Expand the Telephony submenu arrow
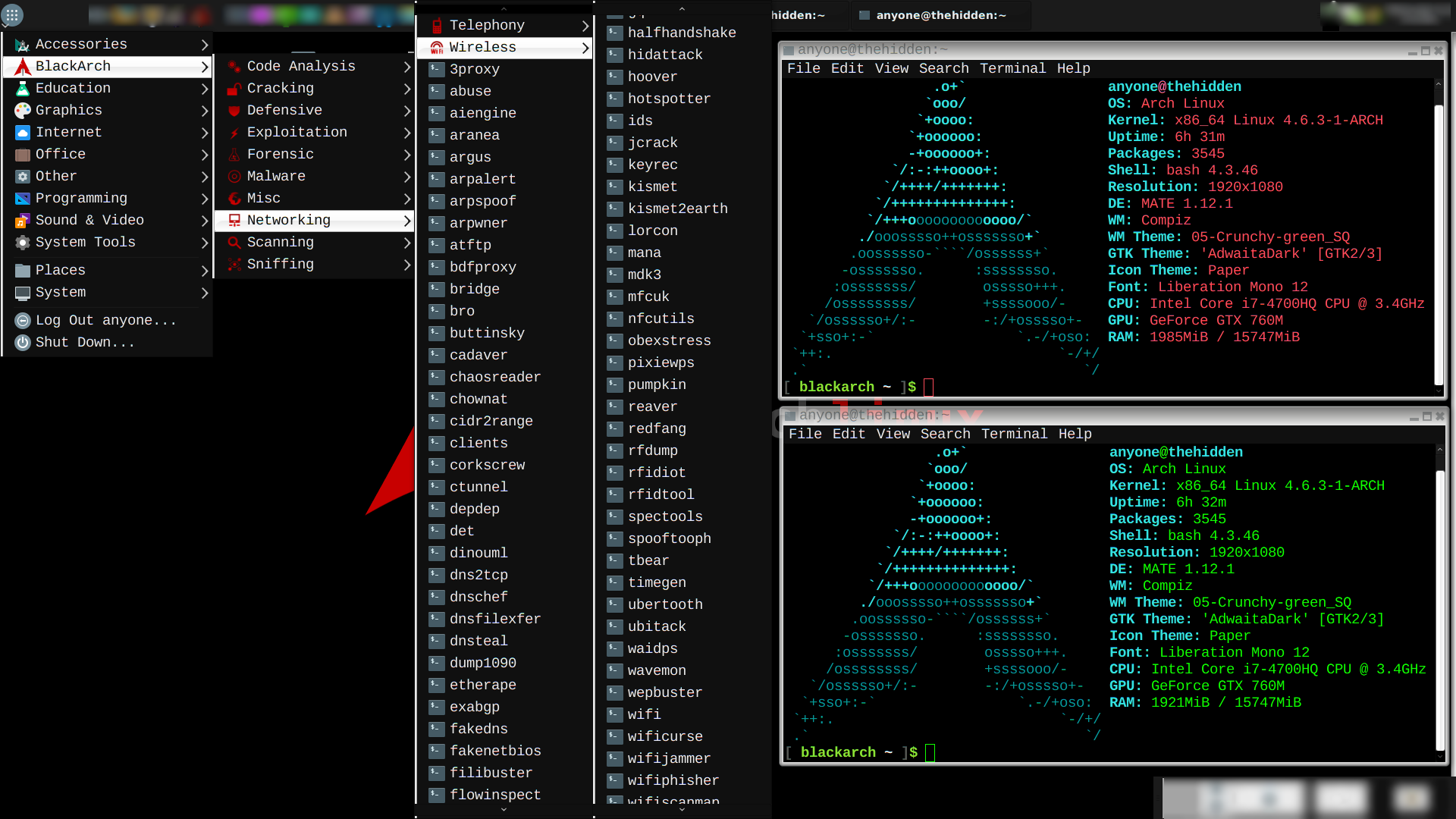Image resolution: width=1456 pixels, height=819 pixels. click(x=585, y=26)
